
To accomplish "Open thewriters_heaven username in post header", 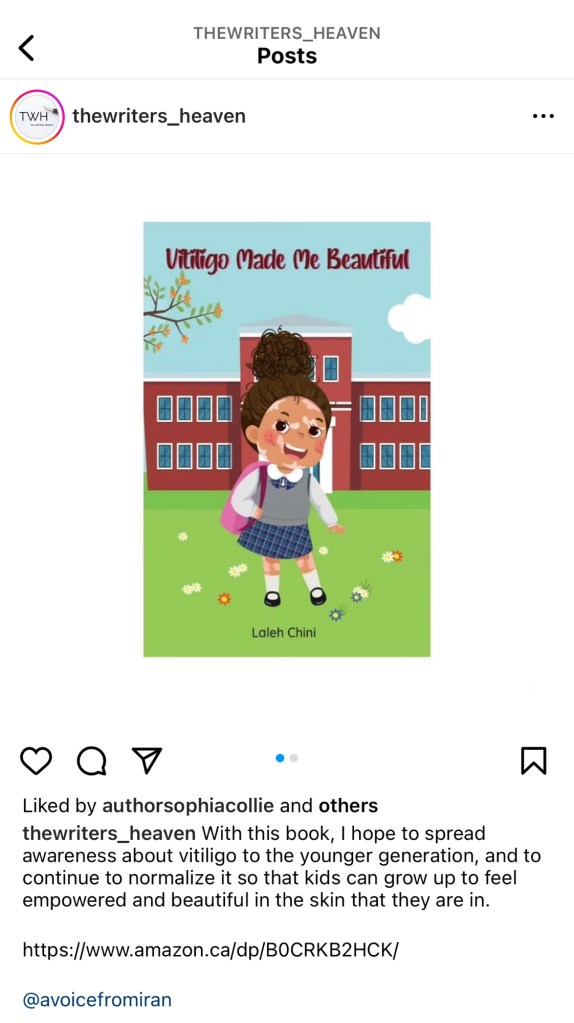I will [159, 116].
